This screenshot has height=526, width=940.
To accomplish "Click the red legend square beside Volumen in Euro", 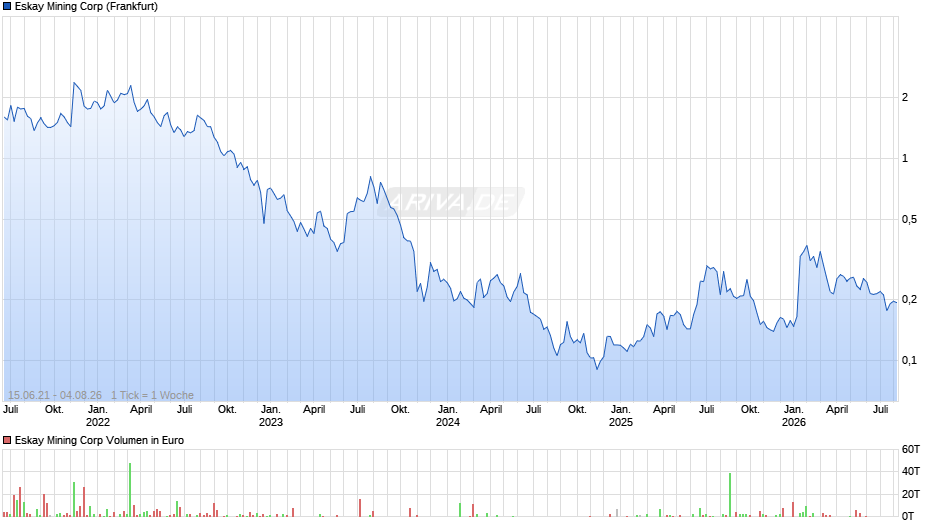I will 7,440.
